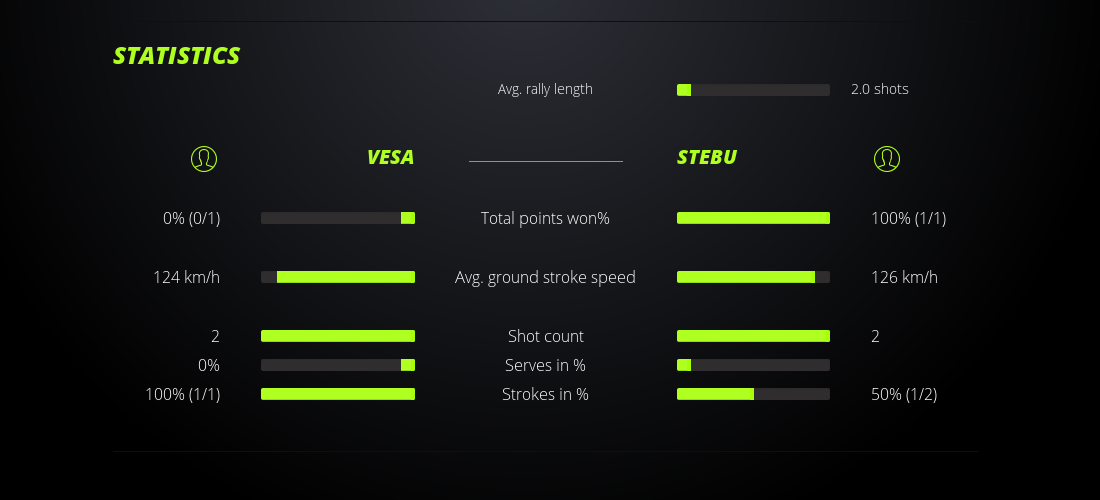Click the Shot count label
1100x500 pixels.
click(545, 336)
